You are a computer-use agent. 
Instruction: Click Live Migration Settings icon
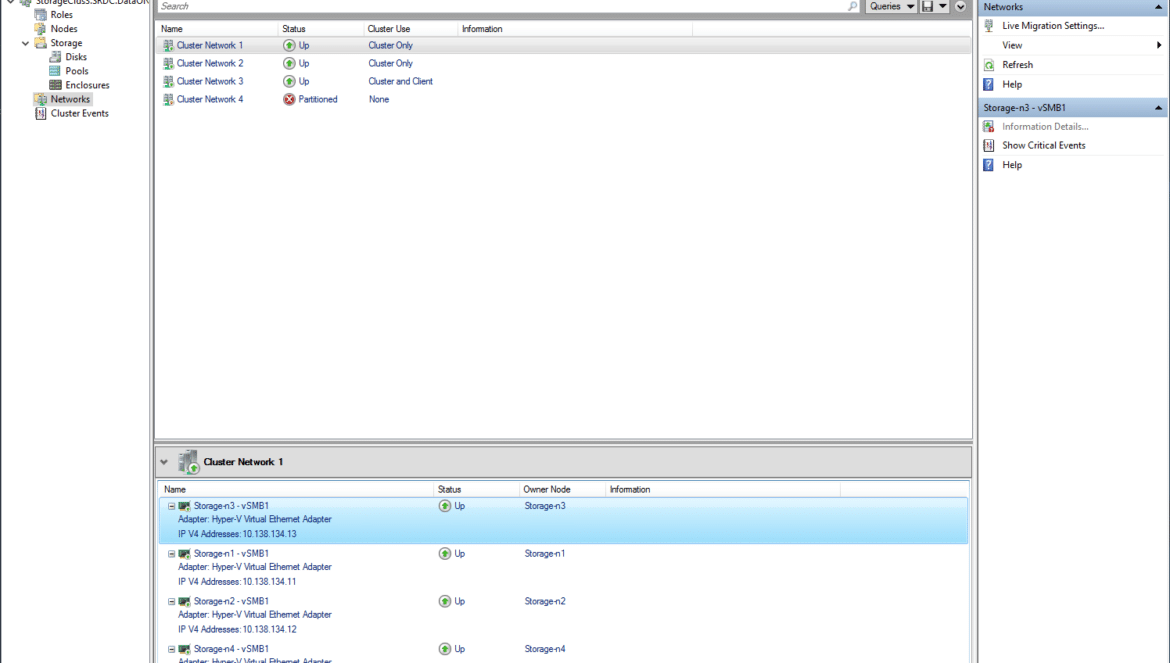[989, 25]
